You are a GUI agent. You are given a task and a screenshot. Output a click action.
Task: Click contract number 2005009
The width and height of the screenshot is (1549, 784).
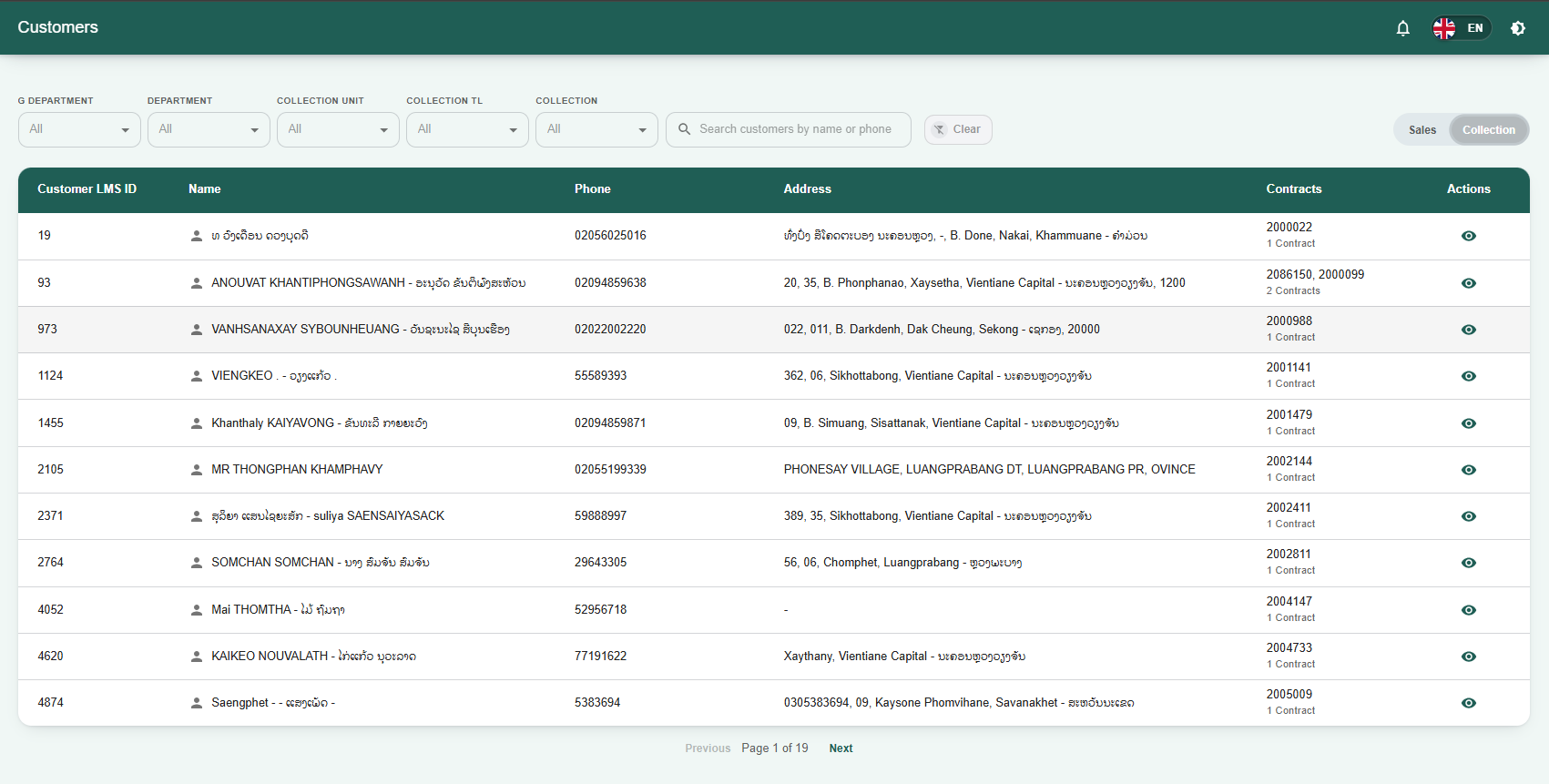1289,695
